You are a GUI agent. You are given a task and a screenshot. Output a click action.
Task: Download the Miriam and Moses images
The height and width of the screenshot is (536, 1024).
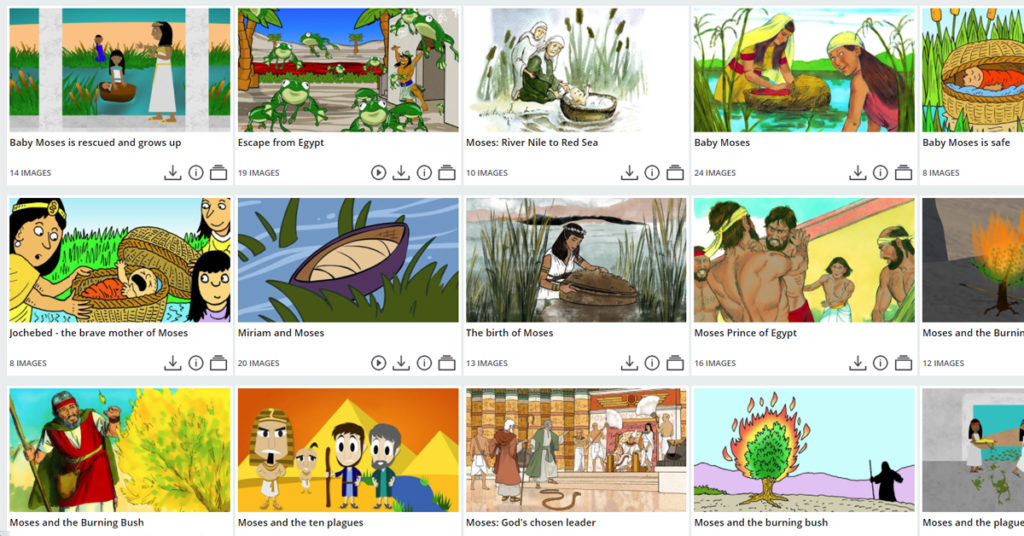tap(401, 362)
